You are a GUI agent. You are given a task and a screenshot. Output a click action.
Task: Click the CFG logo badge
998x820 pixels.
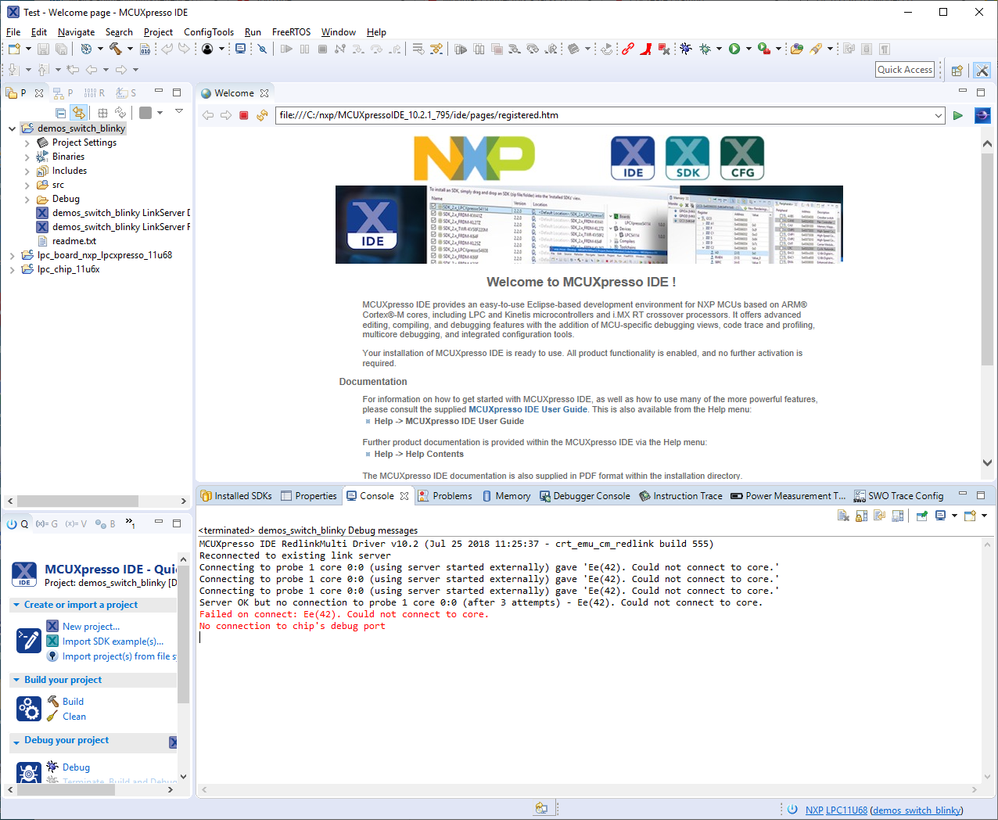pyautogui.click(x=742, y=158)
